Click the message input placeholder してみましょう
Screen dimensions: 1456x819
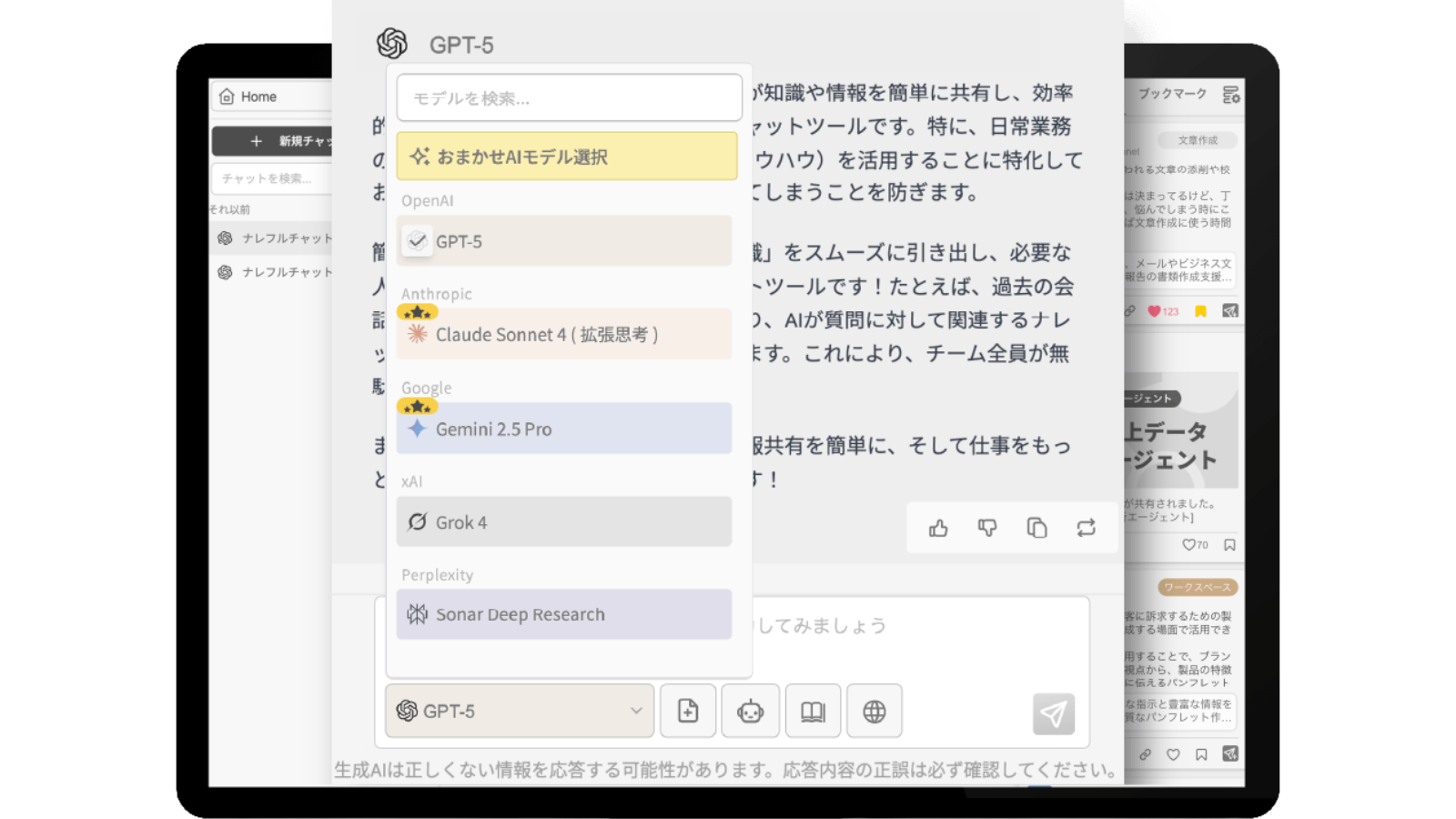821,625
